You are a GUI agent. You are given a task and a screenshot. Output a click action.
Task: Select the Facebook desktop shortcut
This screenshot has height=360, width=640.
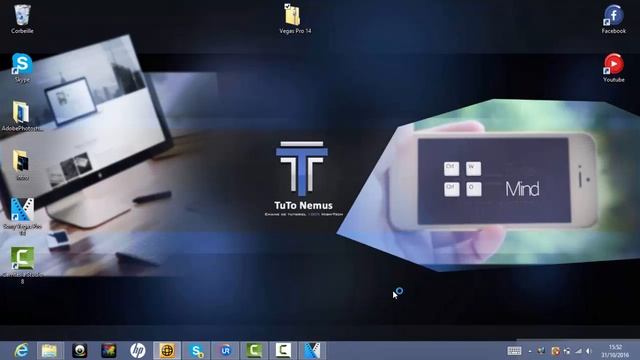coord(613,19)
